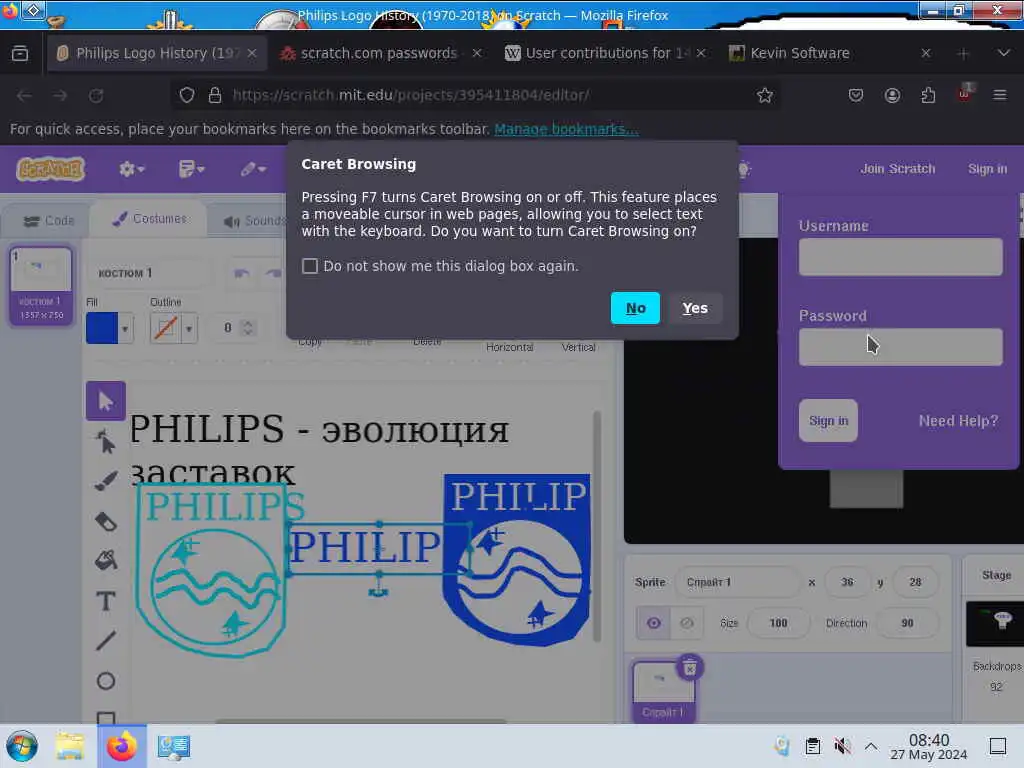The image size is (1024, 768).
Task: Switch to 'scratch.com passwords' browser tab
Action: point(379,53)
